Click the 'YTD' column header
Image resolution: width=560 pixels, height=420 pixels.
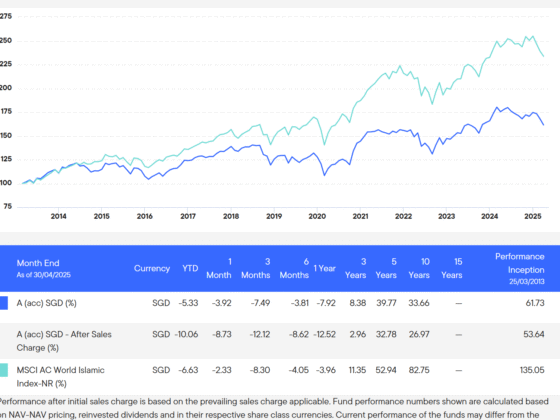click(x=190, y=269)
